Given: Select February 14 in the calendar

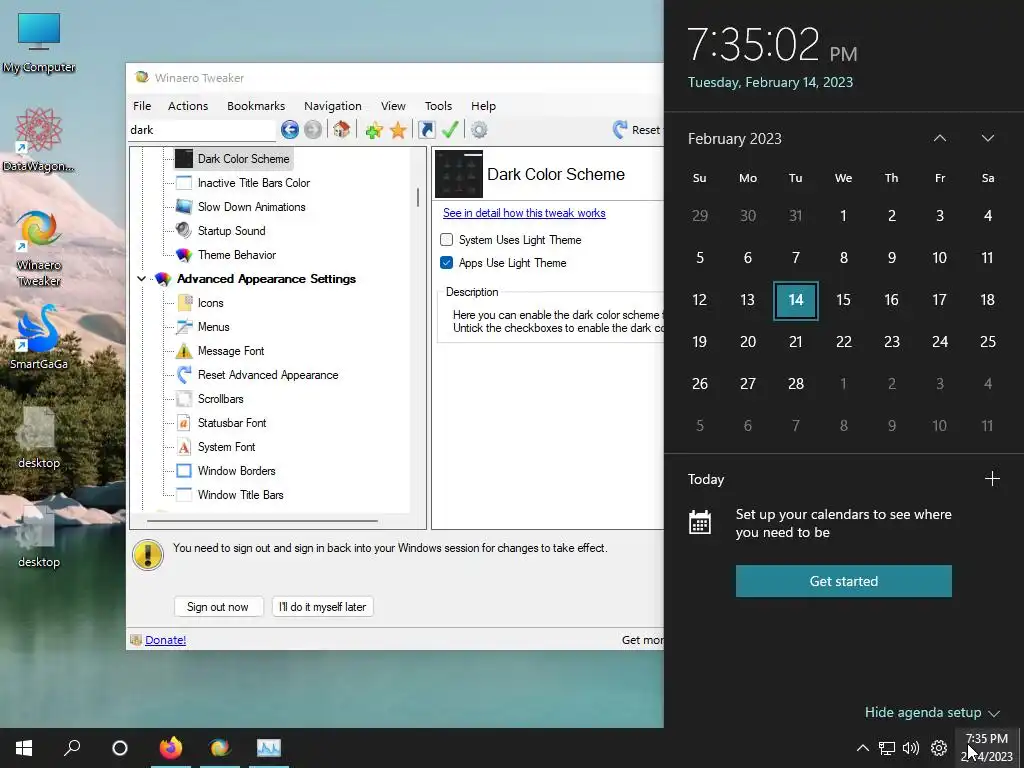Looking at the screenshot, I should click(x=795, y=300).
